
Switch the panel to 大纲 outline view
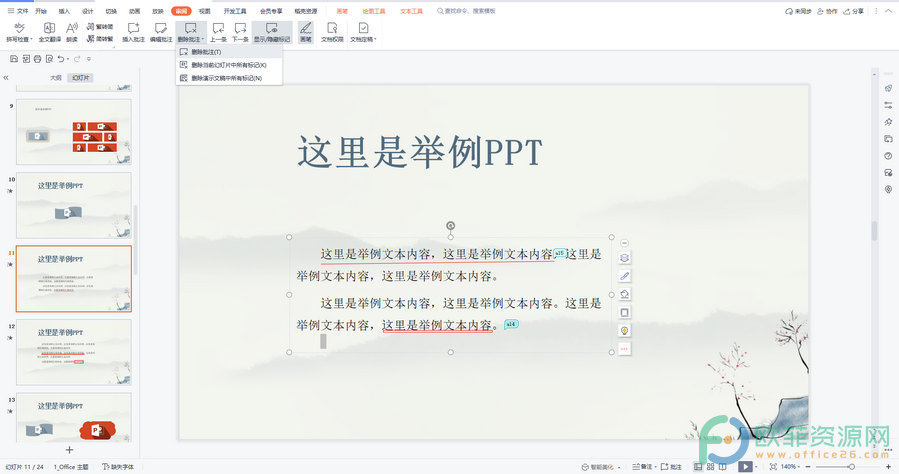pos(56,77)
